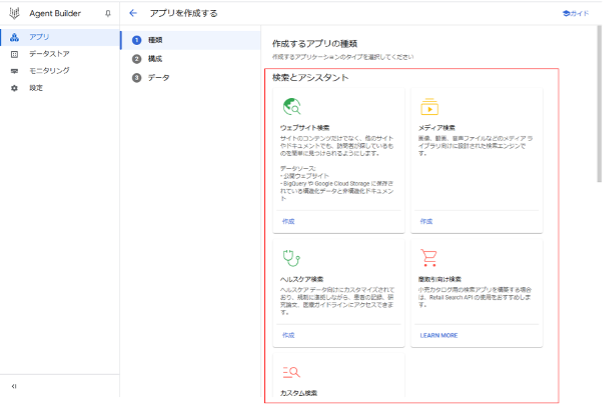Screen dimensions: 604x408
Task: Click the ヘルスケア検索 card title
Action: [x=302, y=279]
